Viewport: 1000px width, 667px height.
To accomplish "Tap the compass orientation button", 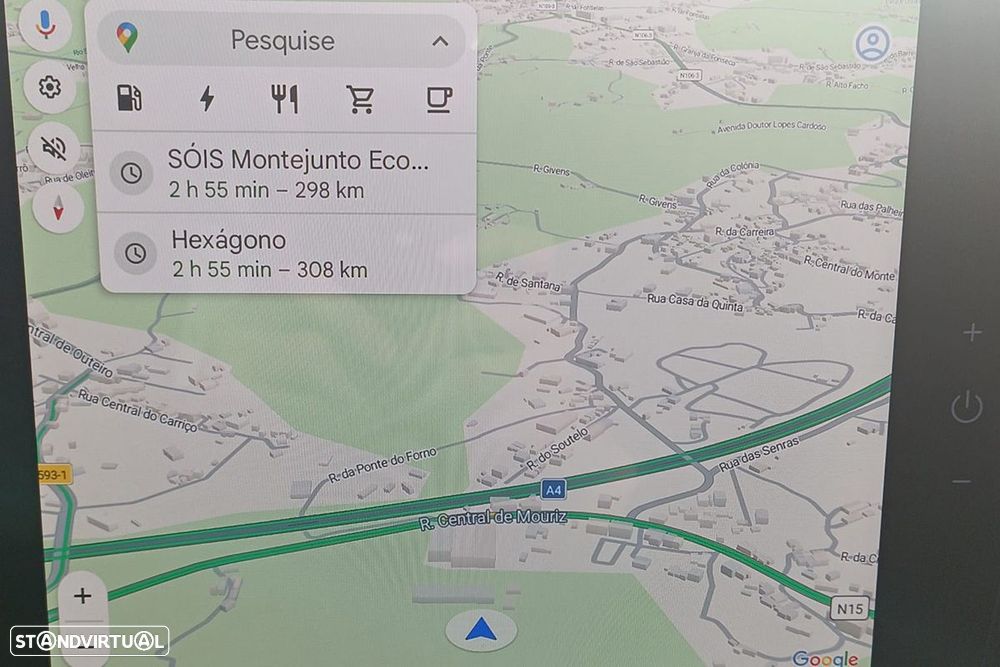I will pos(58,208).
